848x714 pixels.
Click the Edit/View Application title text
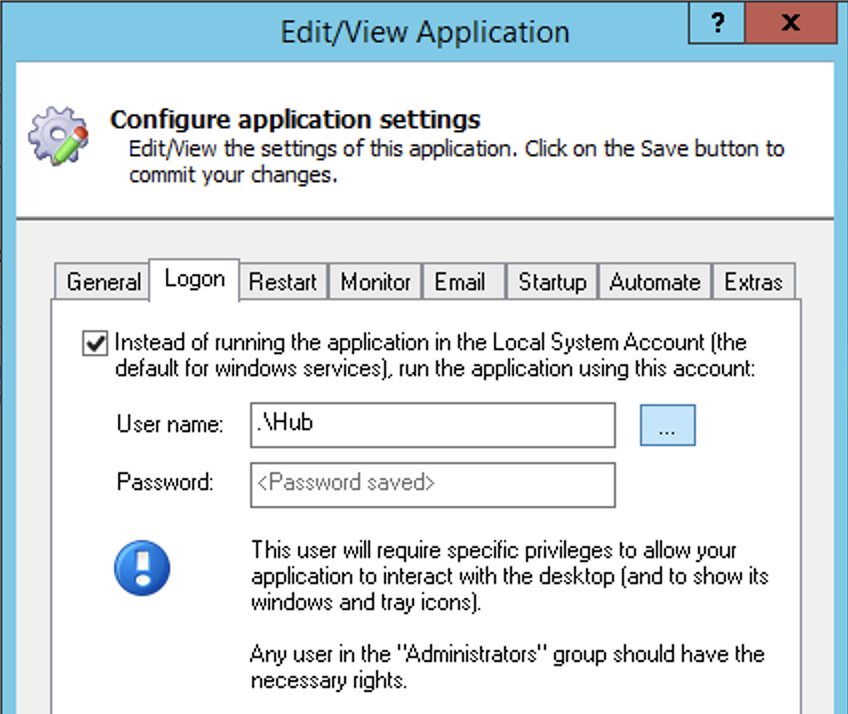pos(425,32)
